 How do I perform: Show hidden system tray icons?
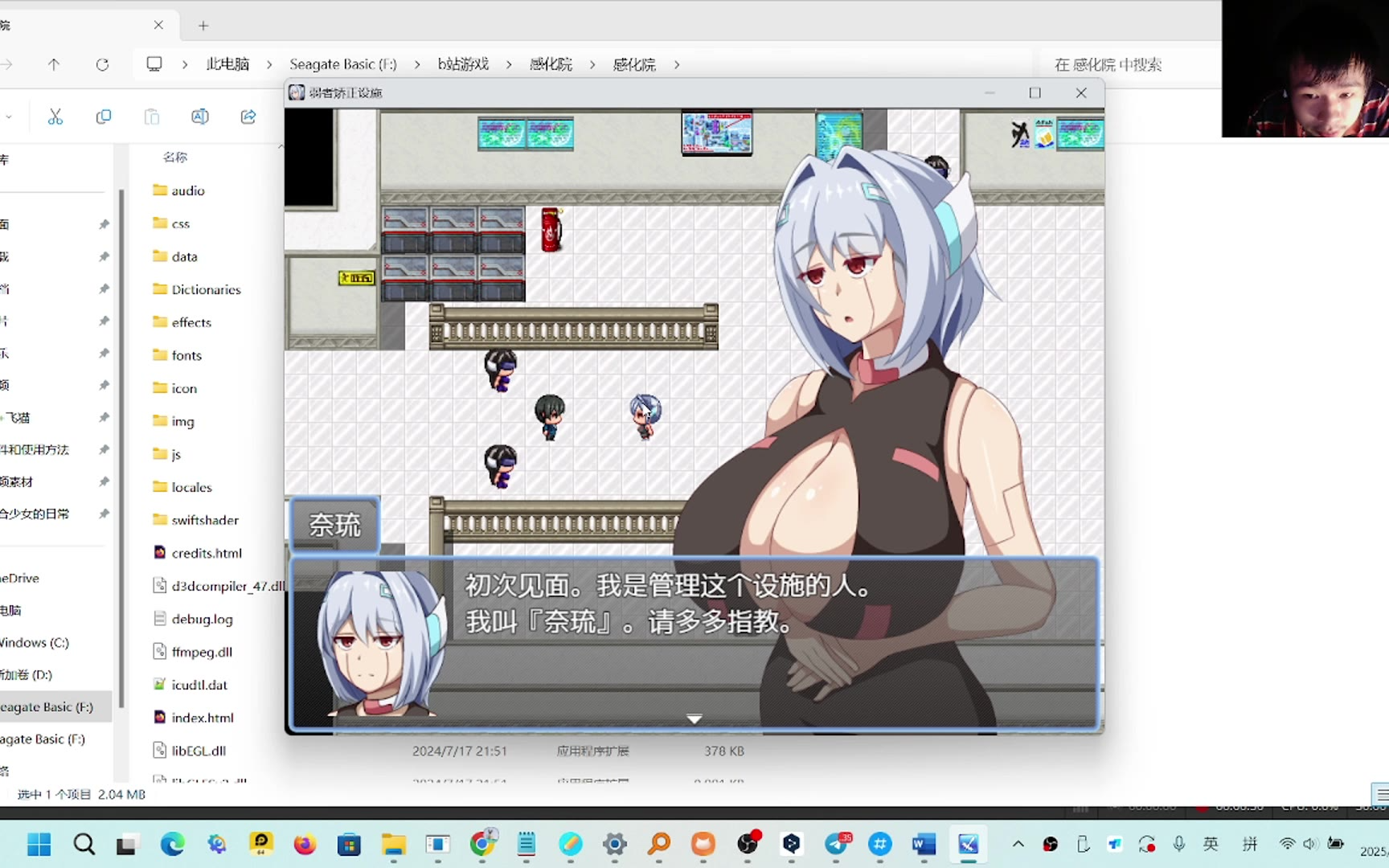(x=1018, y=844)
